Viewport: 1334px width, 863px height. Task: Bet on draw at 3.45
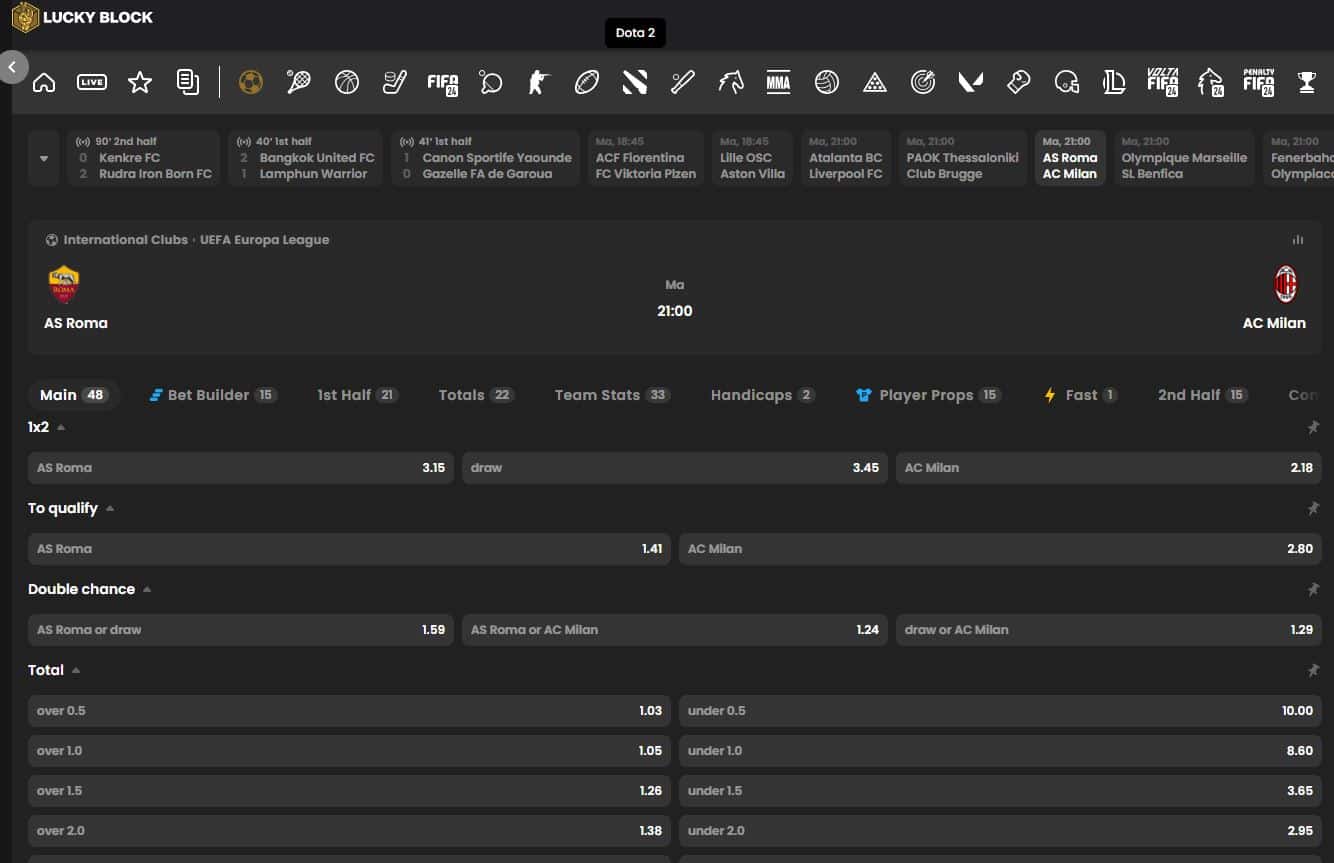pos(675,468)
